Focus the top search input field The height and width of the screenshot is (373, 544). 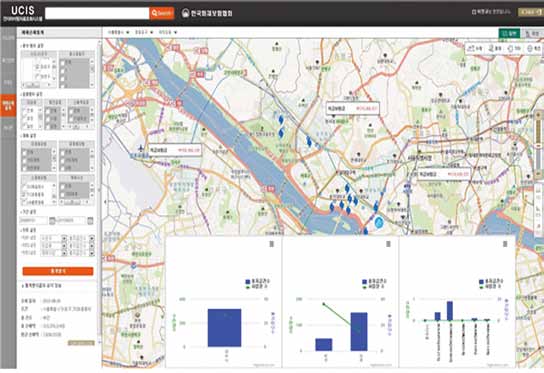pos(97,13)
